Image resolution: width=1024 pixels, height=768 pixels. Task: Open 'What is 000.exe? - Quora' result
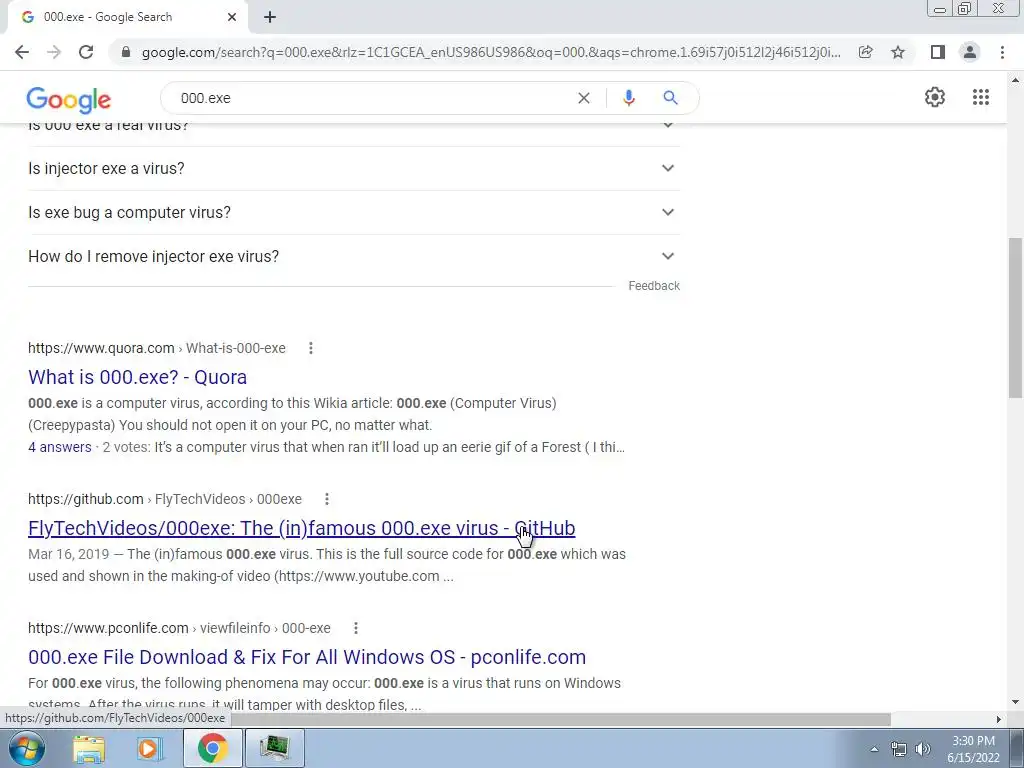click(137, 377)
